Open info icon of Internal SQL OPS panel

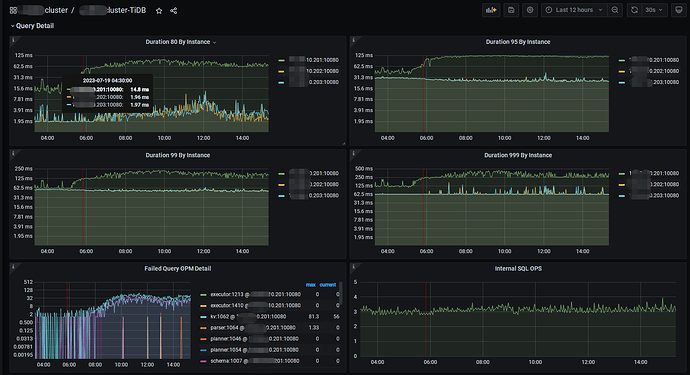[353, 266]
